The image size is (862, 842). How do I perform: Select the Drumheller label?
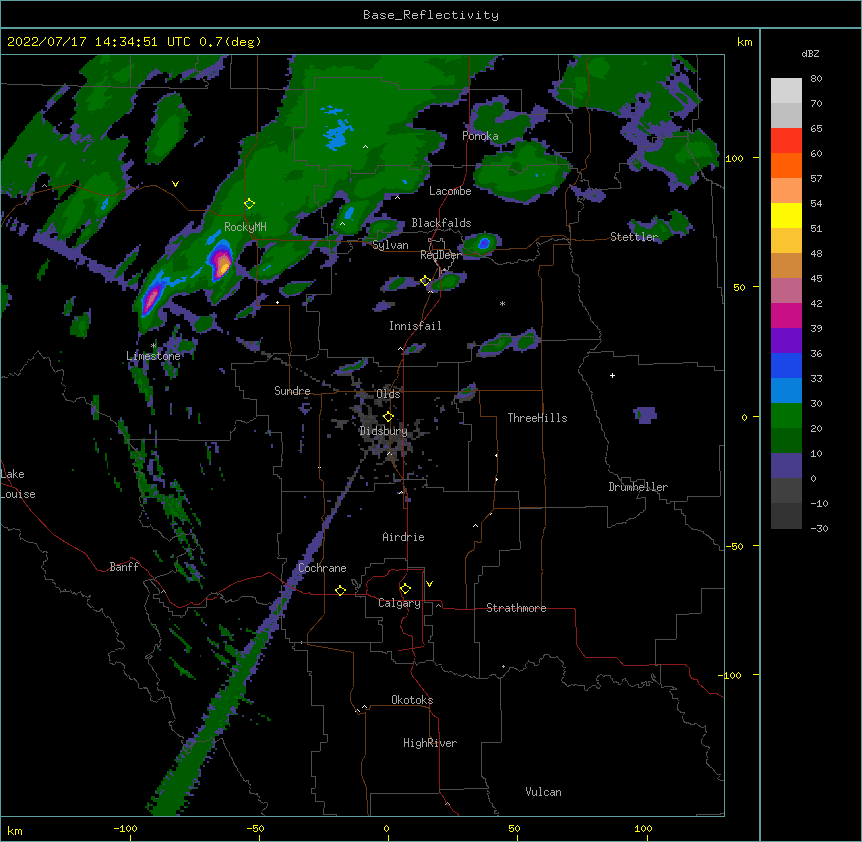point(638,487)
